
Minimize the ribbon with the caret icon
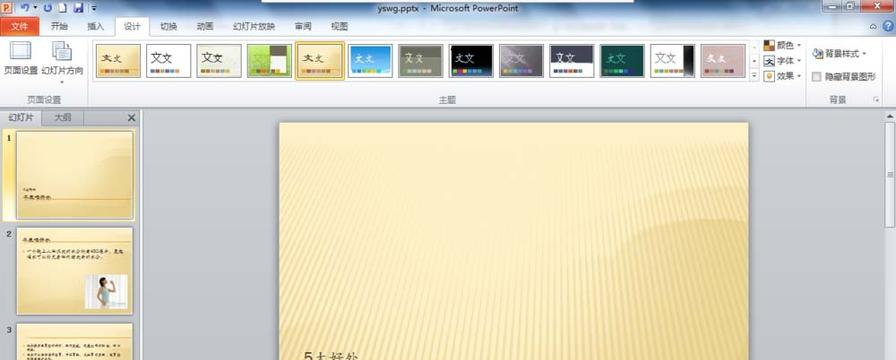point(873,26)
